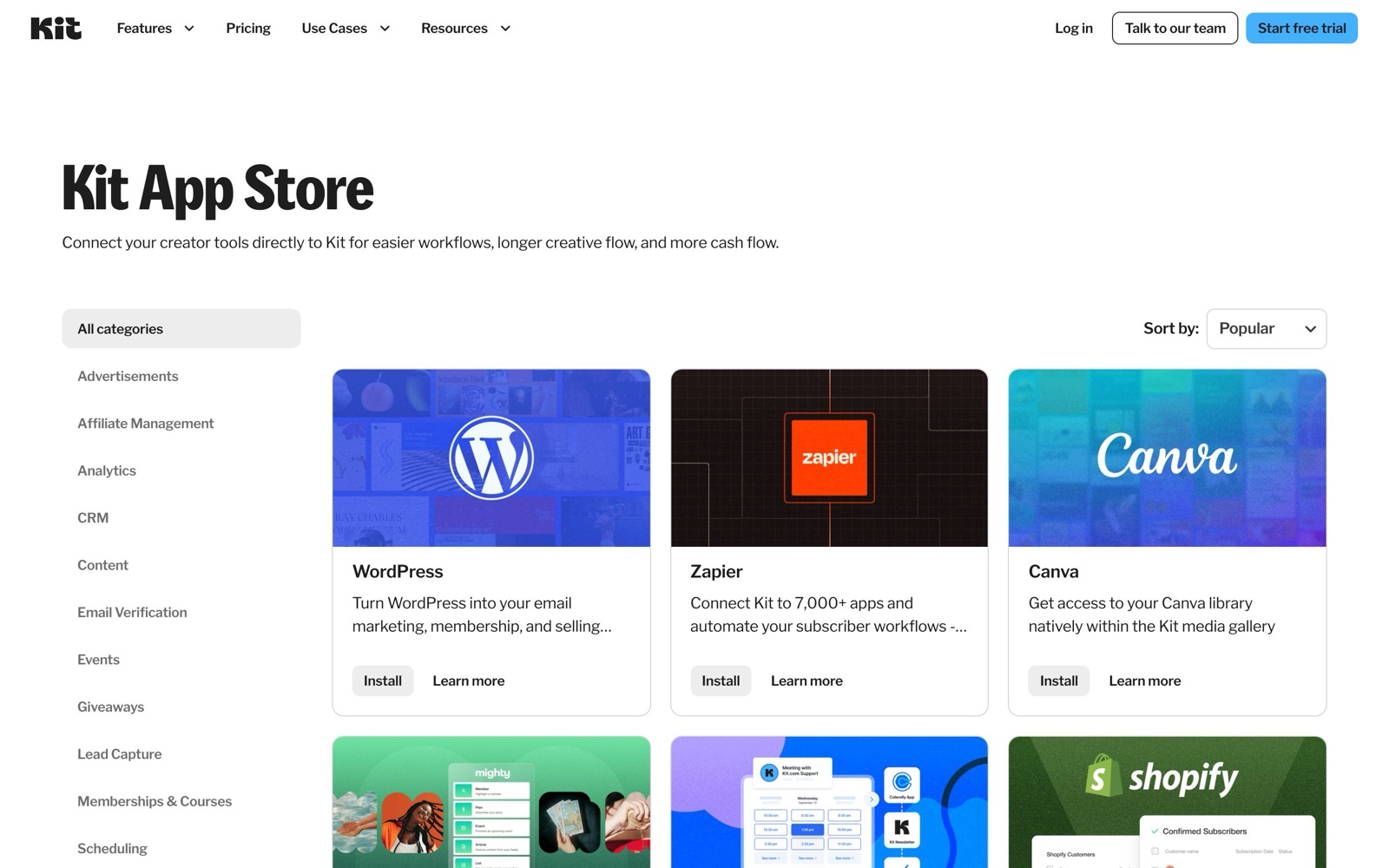
Task: Expand the Resources menu
Action: [465, 29]
